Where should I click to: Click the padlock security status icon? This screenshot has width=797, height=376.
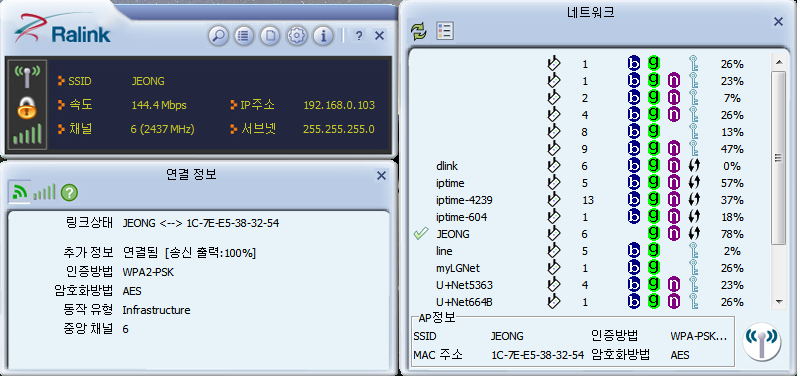click(27, 107)
